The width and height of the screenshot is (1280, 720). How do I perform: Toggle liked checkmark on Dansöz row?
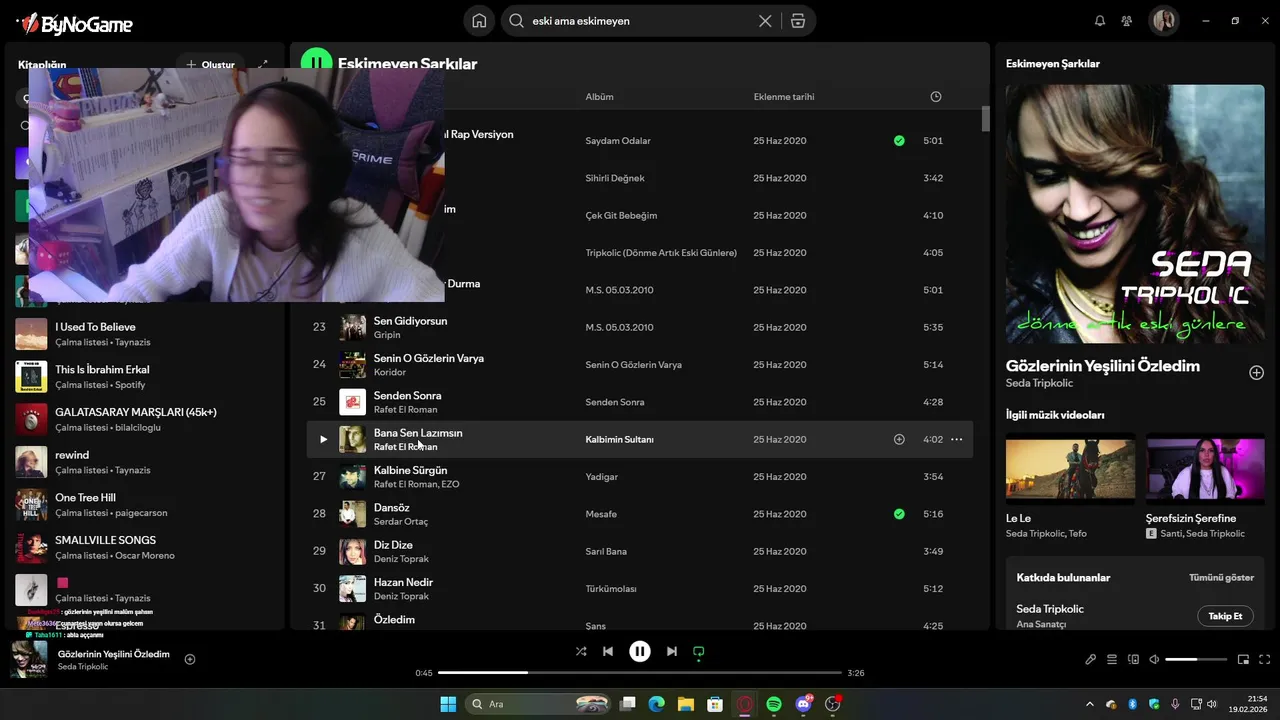click(899, 514)
